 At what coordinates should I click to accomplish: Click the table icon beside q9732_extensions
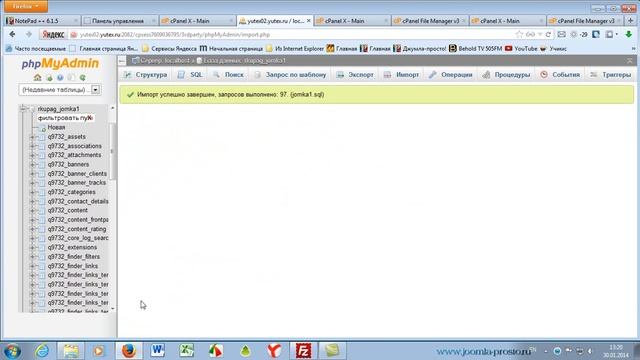(x=41, y=247)
